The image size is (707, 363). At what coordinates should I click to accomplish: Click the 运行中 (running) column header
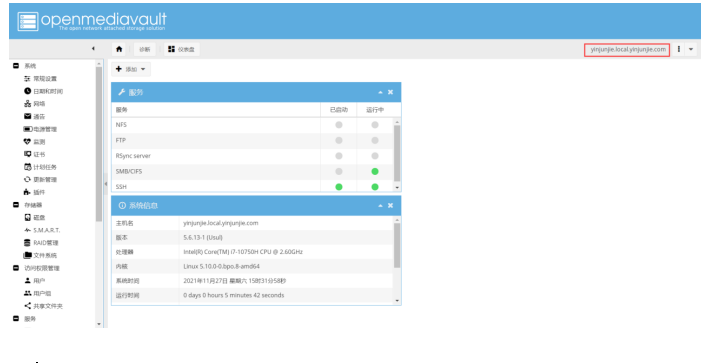375,110
